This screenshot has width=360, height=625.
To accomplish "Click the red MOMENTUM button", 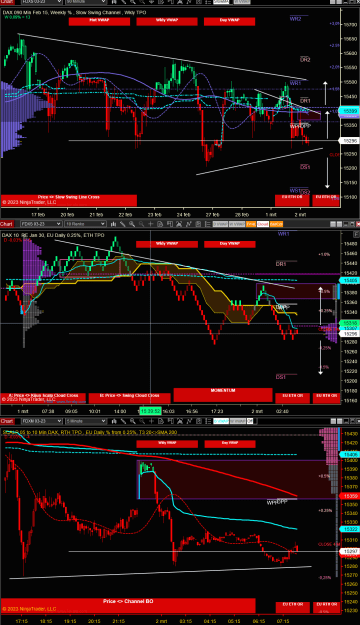I will [223, 395].
